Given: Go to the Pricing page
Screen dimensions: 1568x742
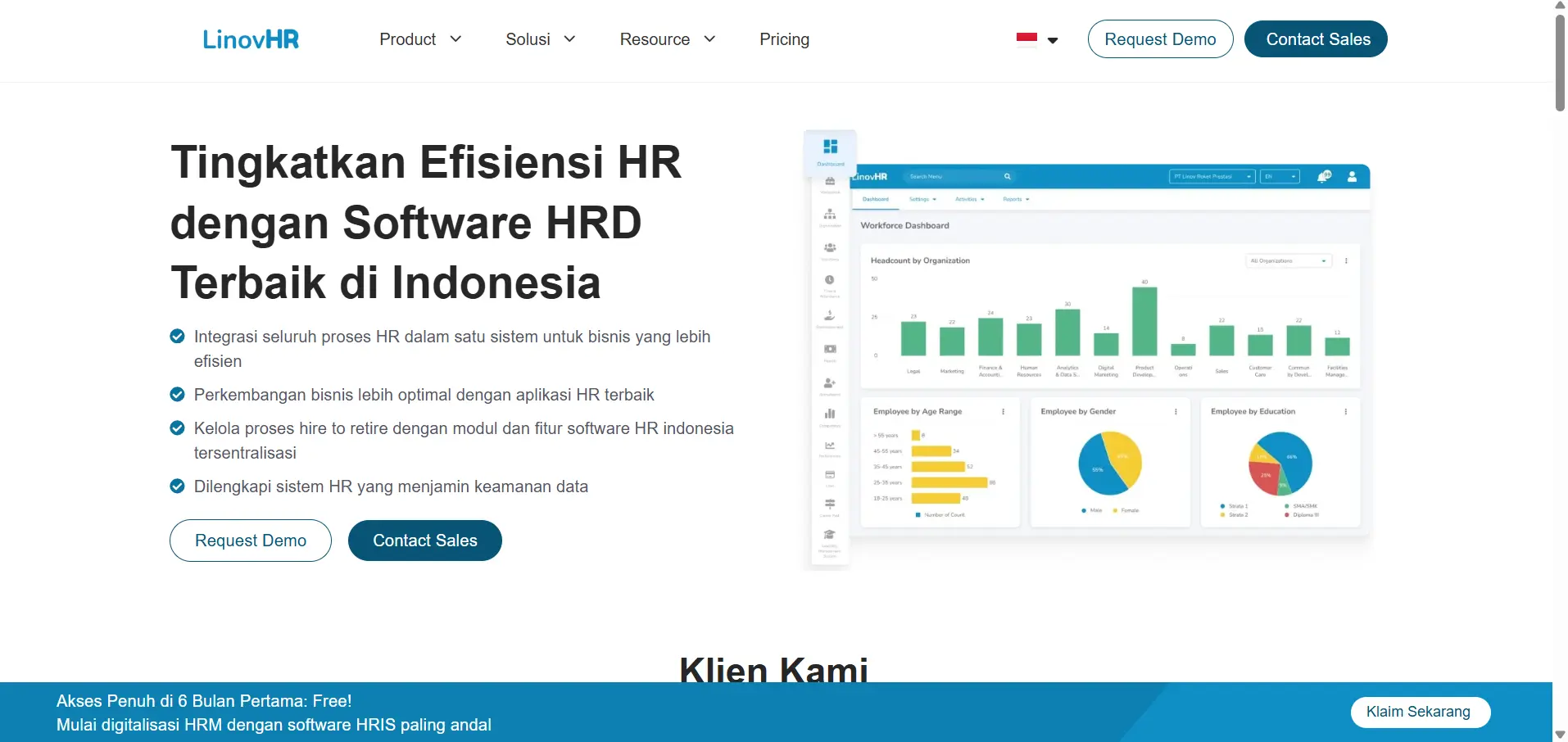Looking at the screenshot, I should (x=784, y=39).
